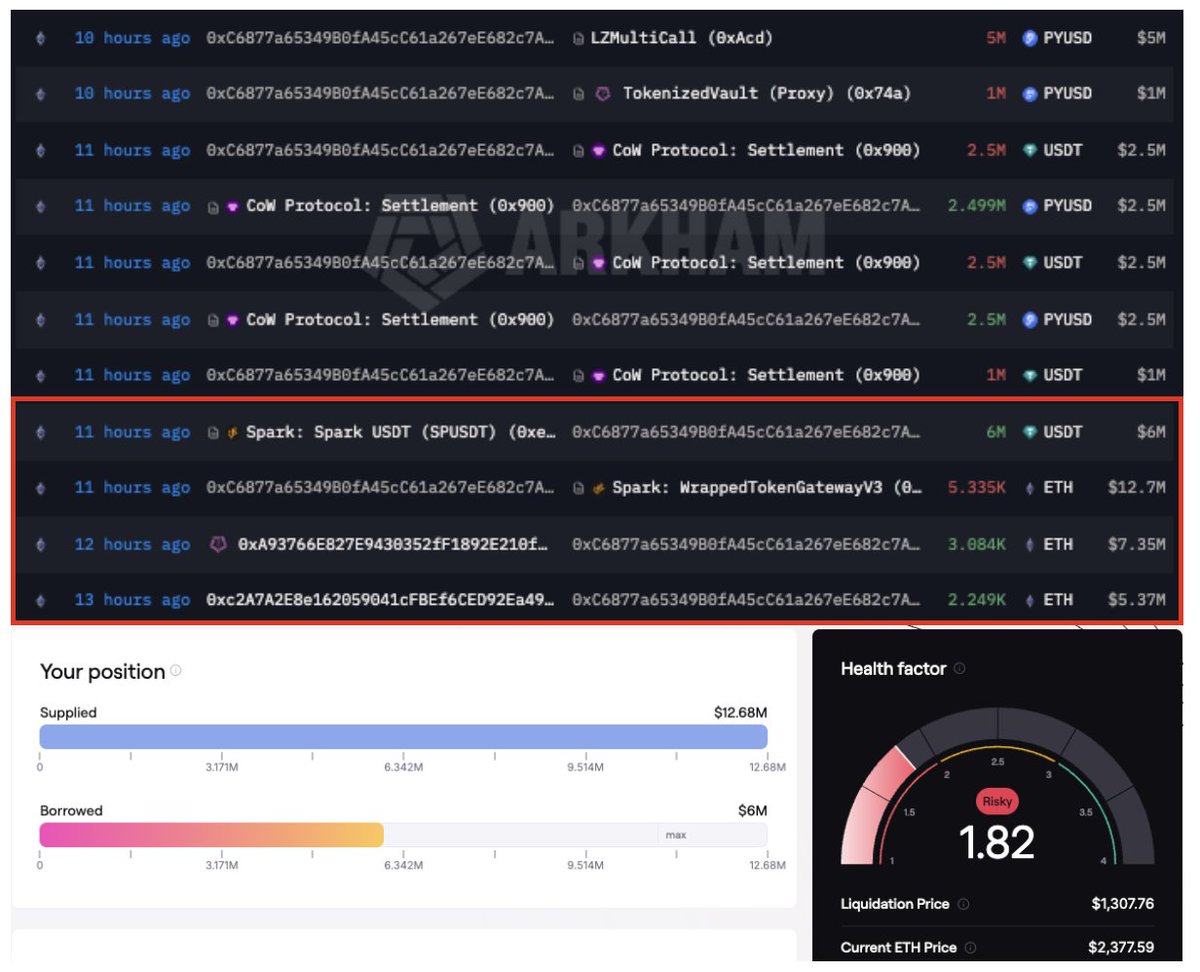1200x972 pixels.
Task: Click the info icon next to Your position
Action: pos(176,671)
